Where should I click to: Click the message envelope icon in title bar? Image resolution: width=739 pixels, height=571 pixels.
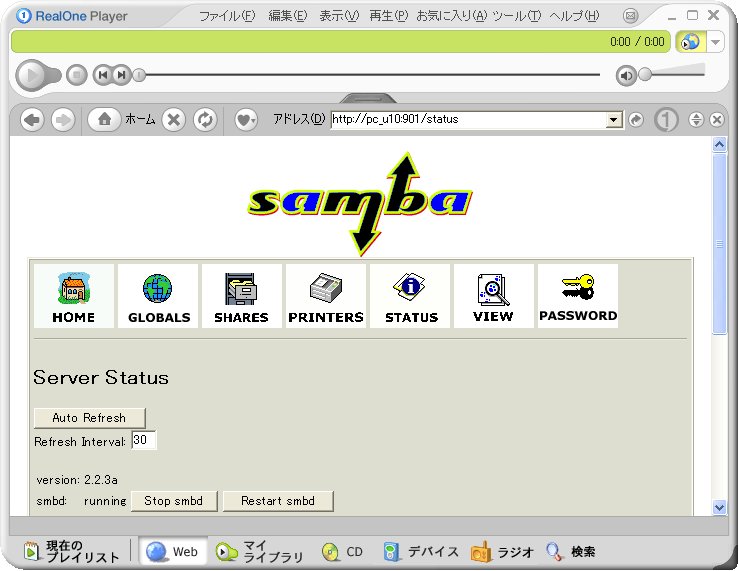(x=631, y=16)
